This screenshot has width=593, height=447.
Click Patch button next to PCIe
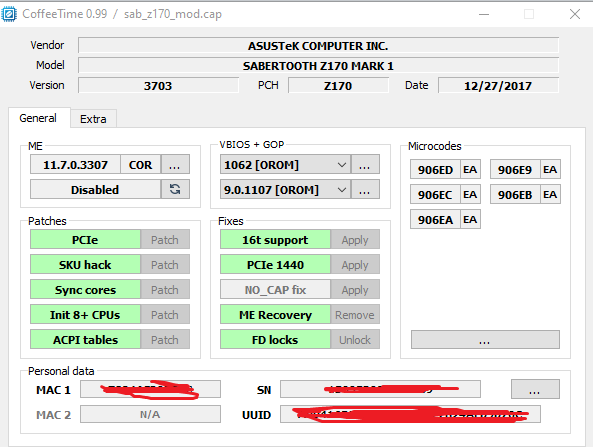tap(165, 239)
